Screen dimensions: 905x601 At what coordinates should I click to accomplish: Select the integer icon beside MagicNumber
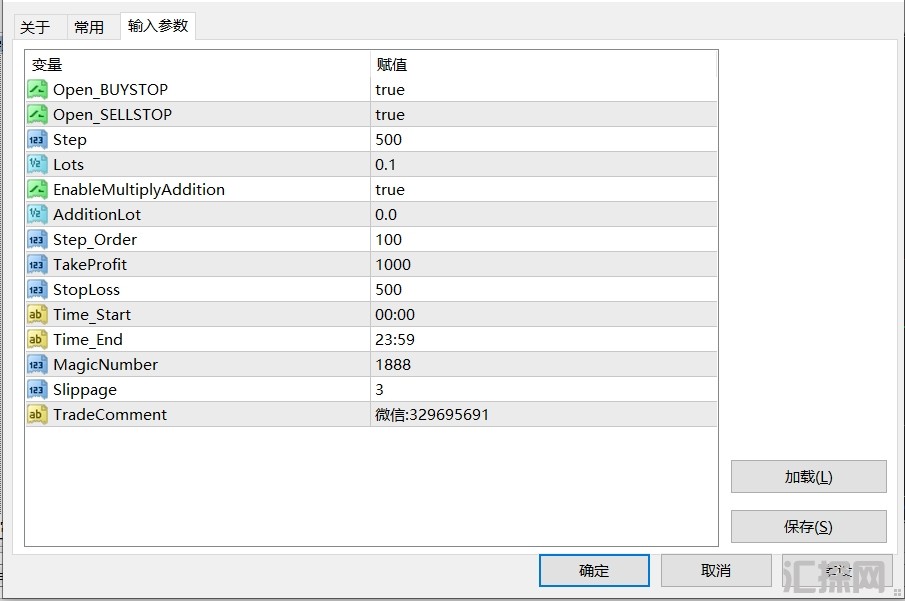point(37,365)
